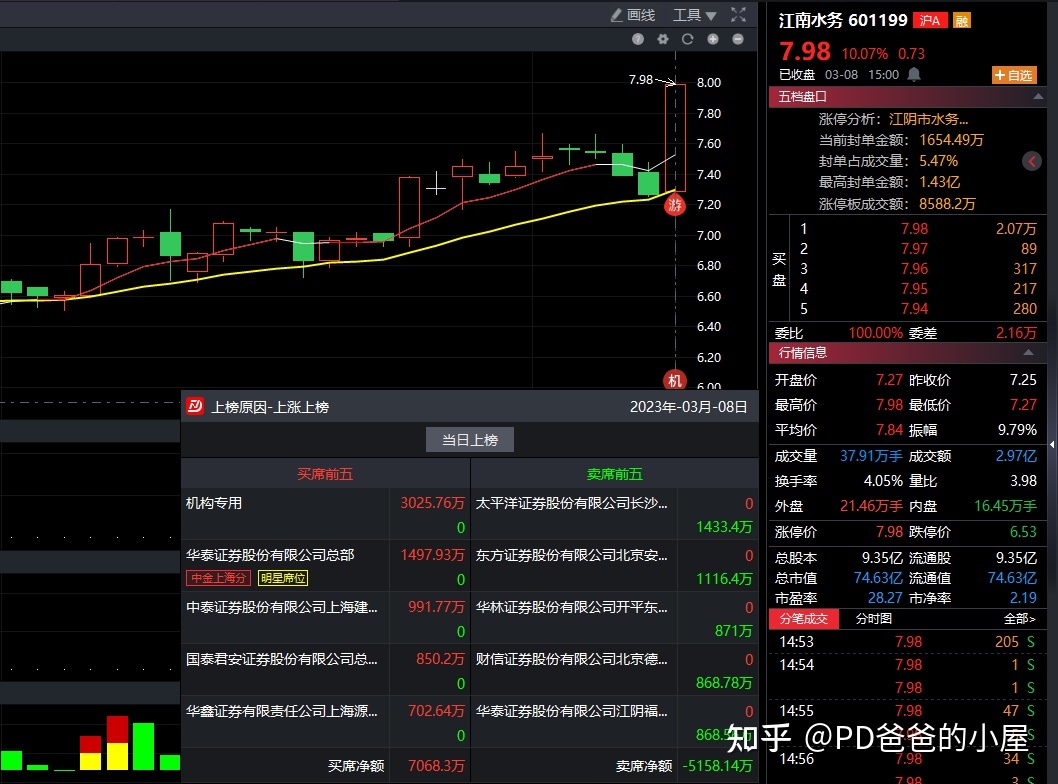1058x784 pixels.
Task: Collapse the 五档盘口 section
Action: pyautogui.click(x=1027, y=97)
